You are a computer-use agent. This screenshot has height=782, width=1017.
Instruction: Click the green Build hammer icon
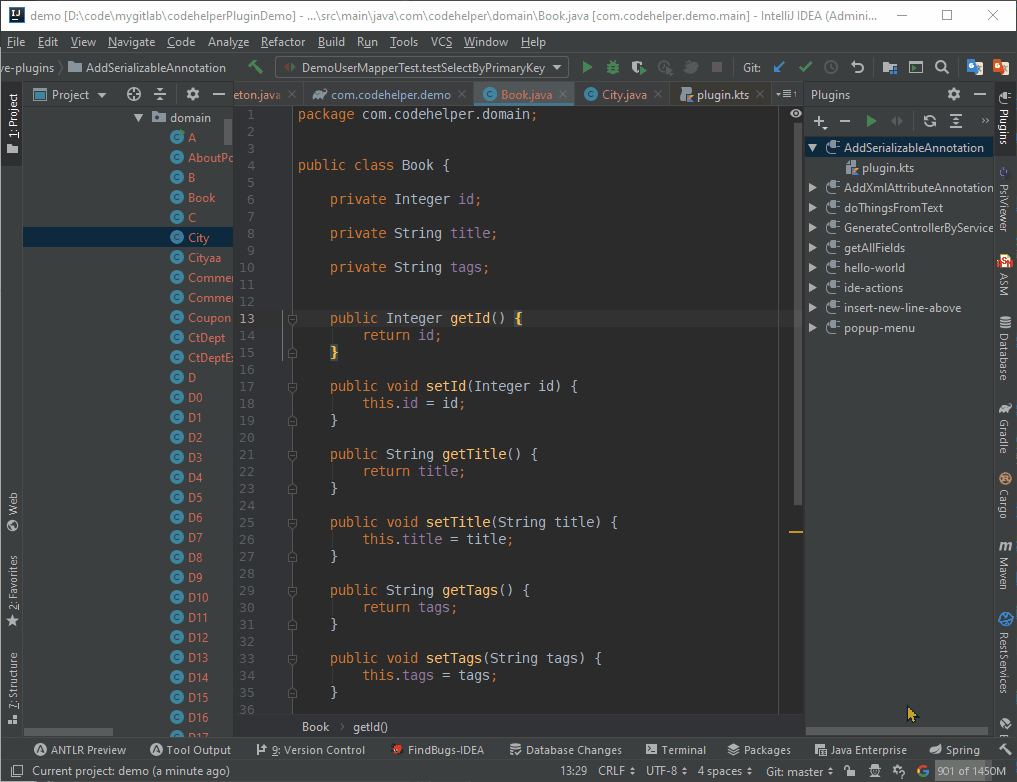click(x=256, y=67)
